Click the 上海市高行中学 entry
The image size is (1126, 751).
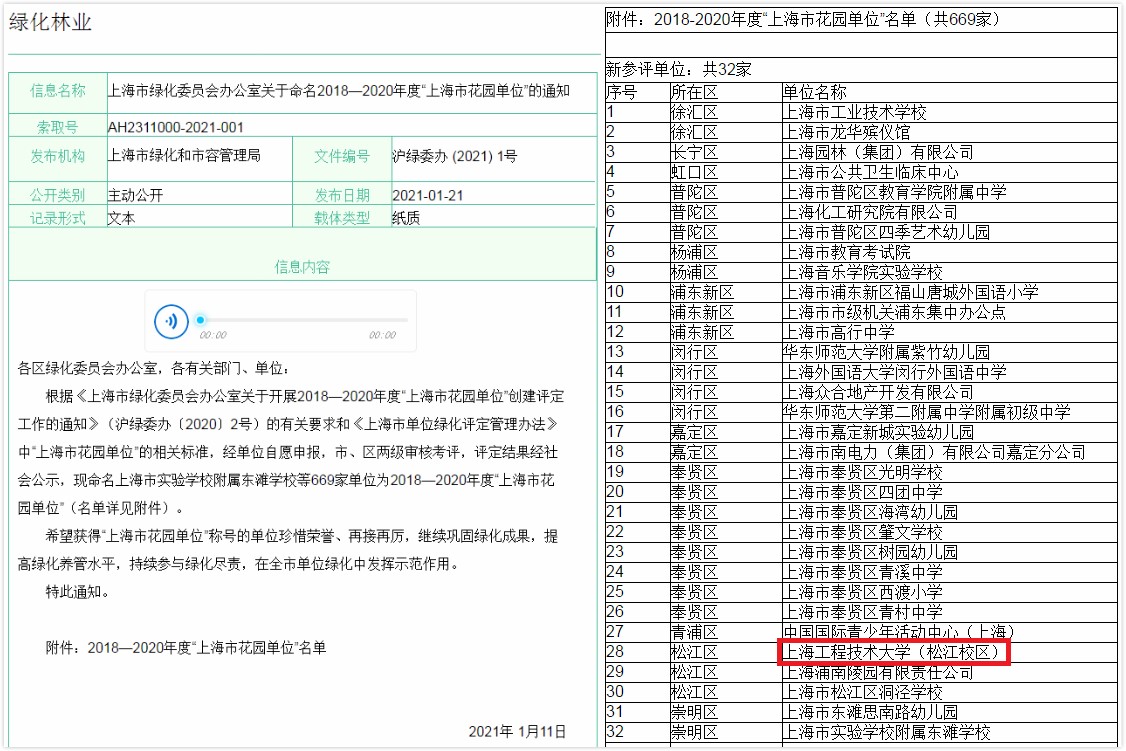coord(839,332)
